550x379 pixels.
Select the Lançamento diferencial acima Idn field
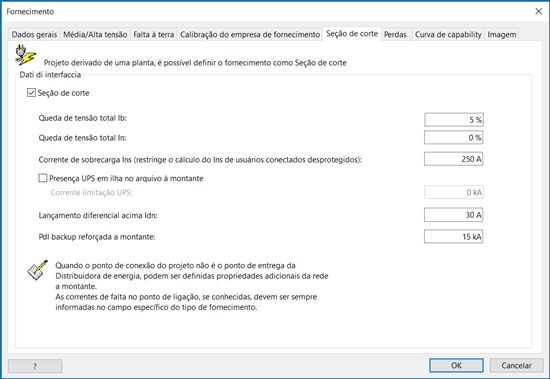click(454, 215)
